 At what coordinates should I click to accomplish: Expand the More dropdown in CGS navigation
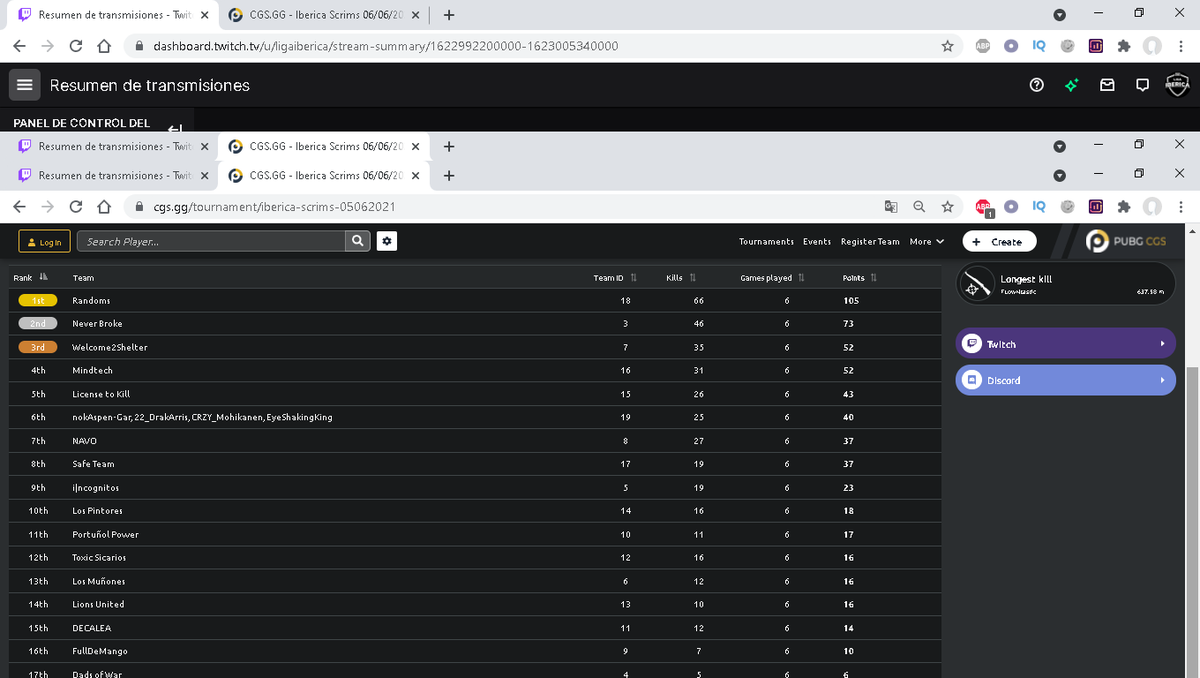(926, 241)
